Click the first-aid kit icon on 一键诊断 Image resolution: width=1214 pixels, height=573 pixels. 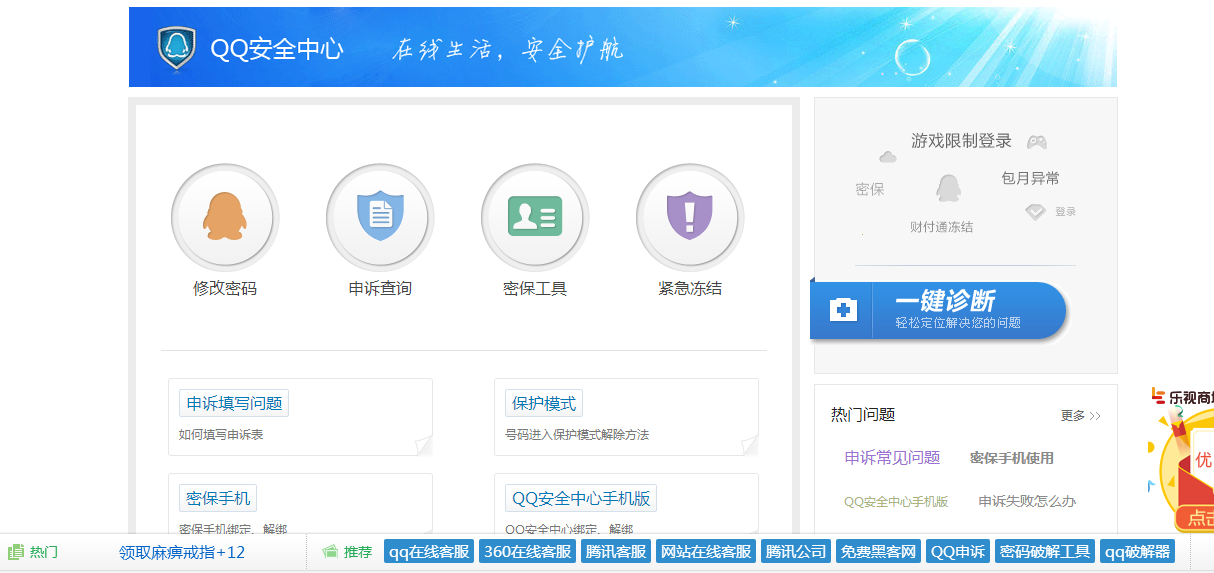coord(844,311)
